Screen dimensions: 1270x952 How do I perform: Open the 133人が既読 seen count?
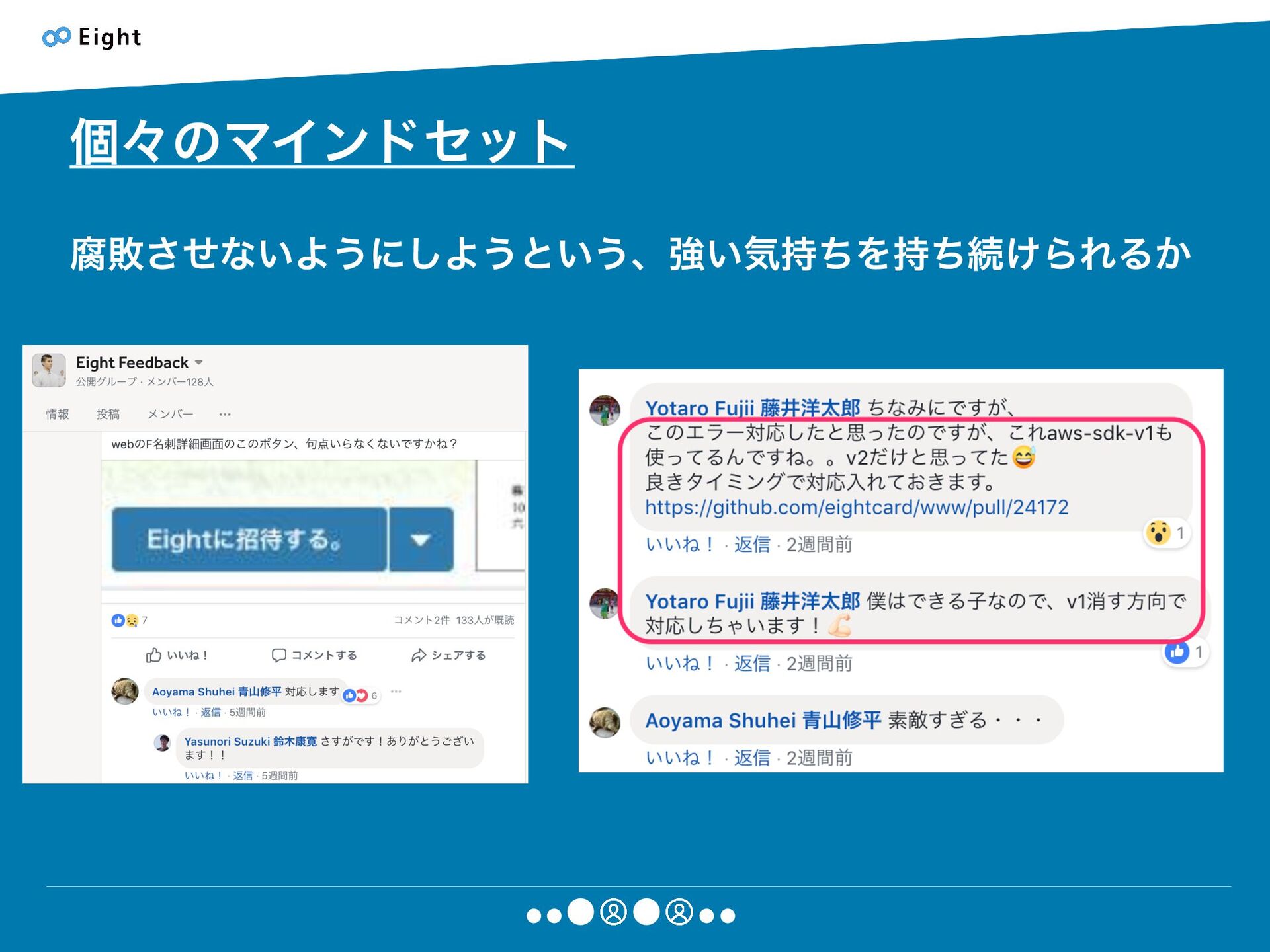pyautogui.click(x=485, y=620)
